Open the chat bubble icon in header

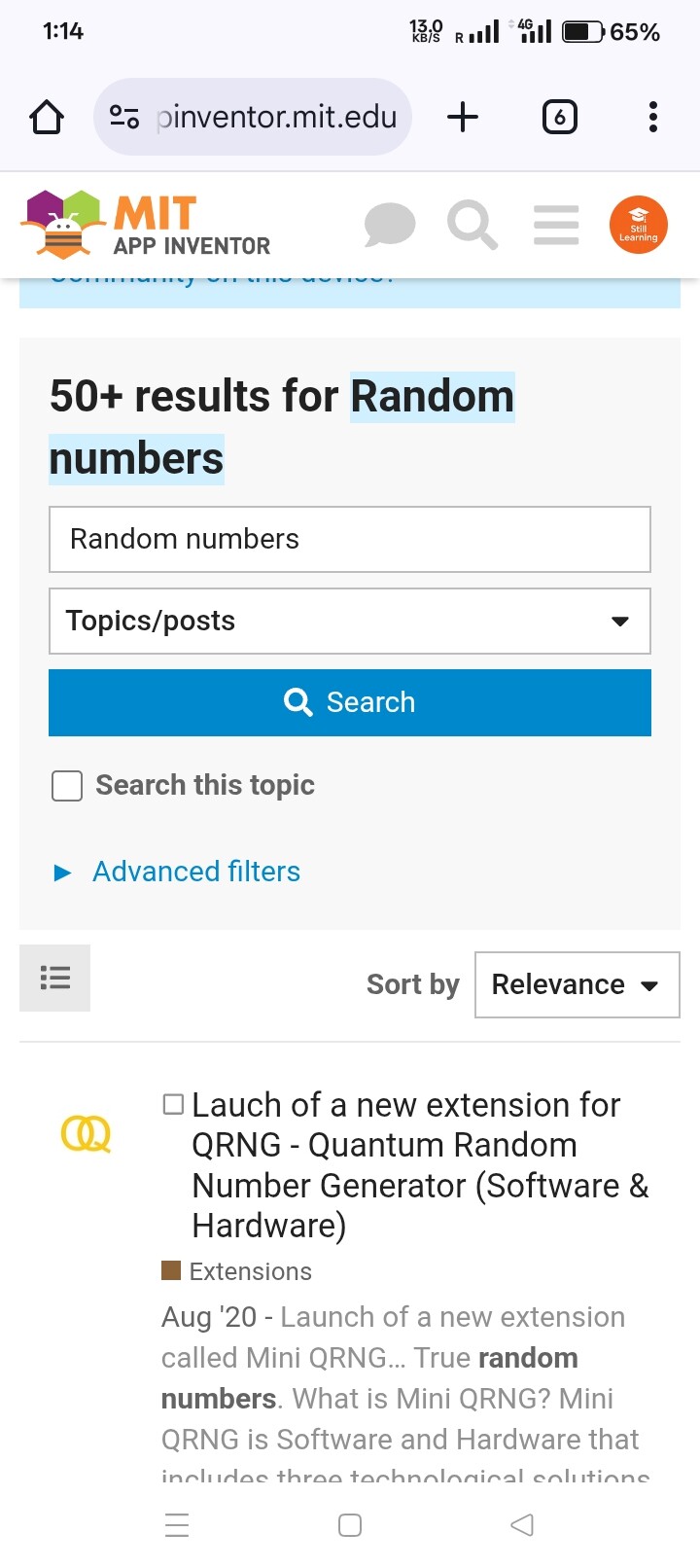pos(390,226)
